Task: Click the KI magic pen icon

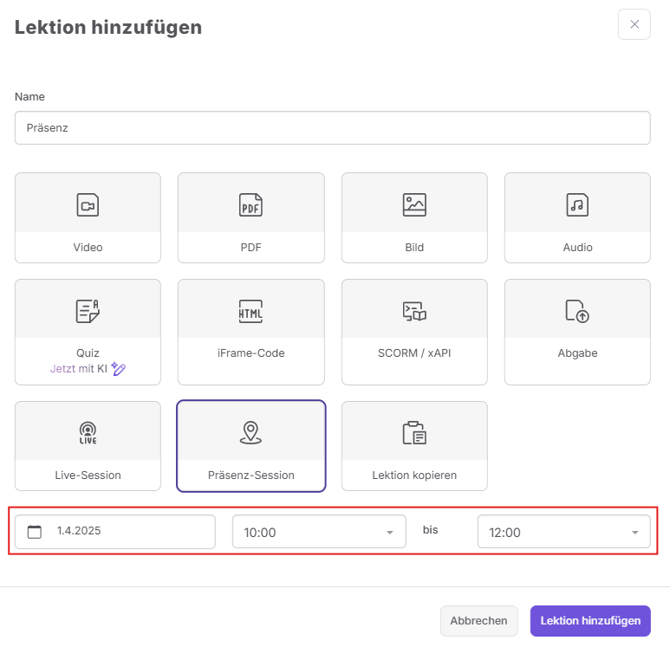Action: tap(118, 368)
